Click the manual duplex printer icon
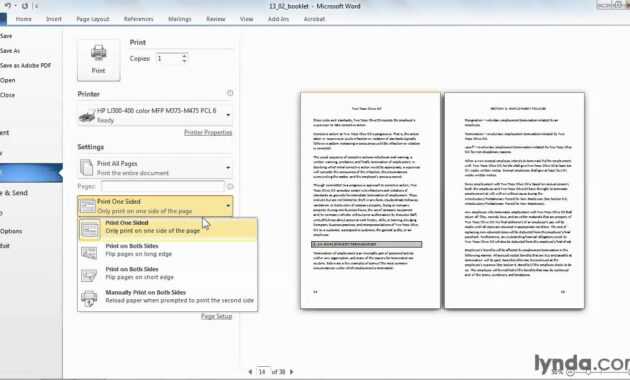 coord(89,299)
